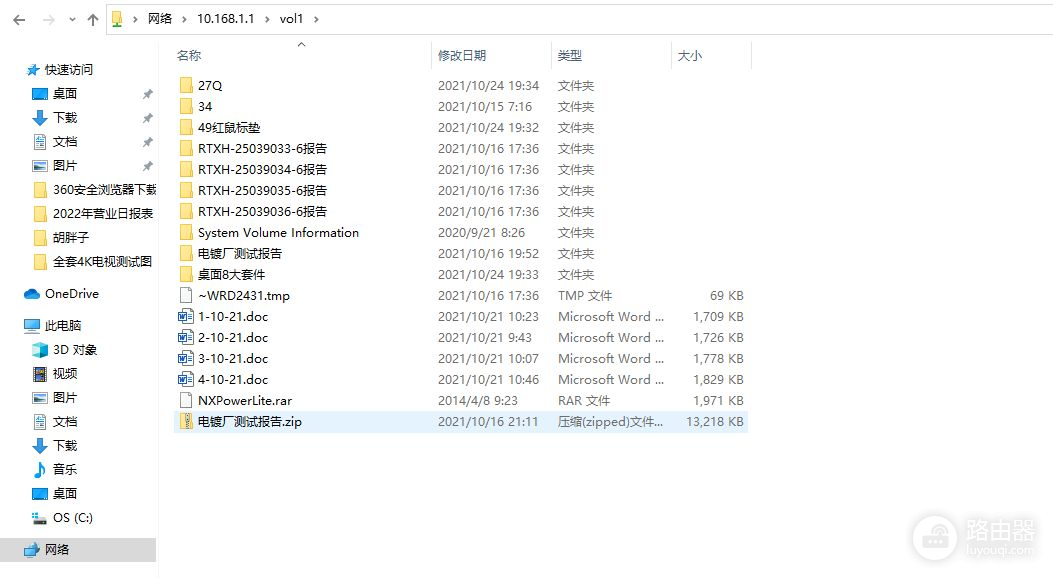
Task: Navigate to 10.168.1.1 breadcrumb
Action: 225,19
